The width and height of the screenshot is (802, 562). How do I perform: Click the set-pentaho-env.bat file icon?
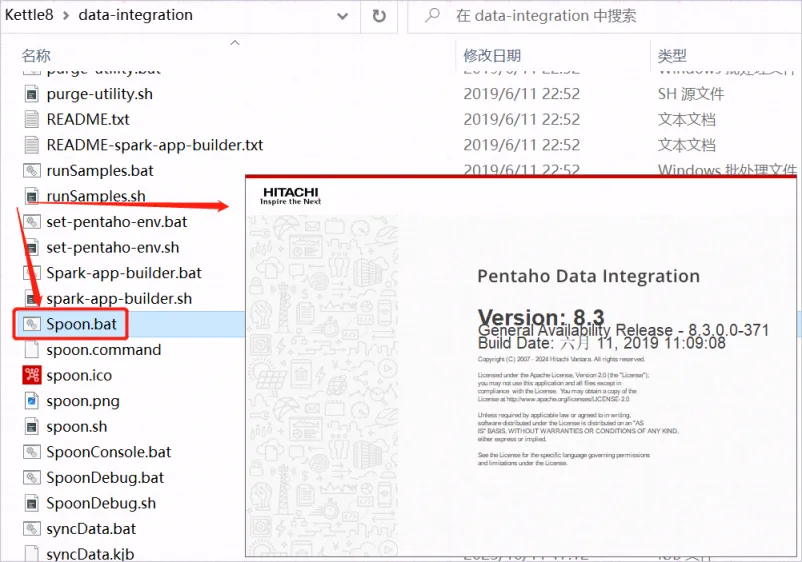click(x=32, y=222)
